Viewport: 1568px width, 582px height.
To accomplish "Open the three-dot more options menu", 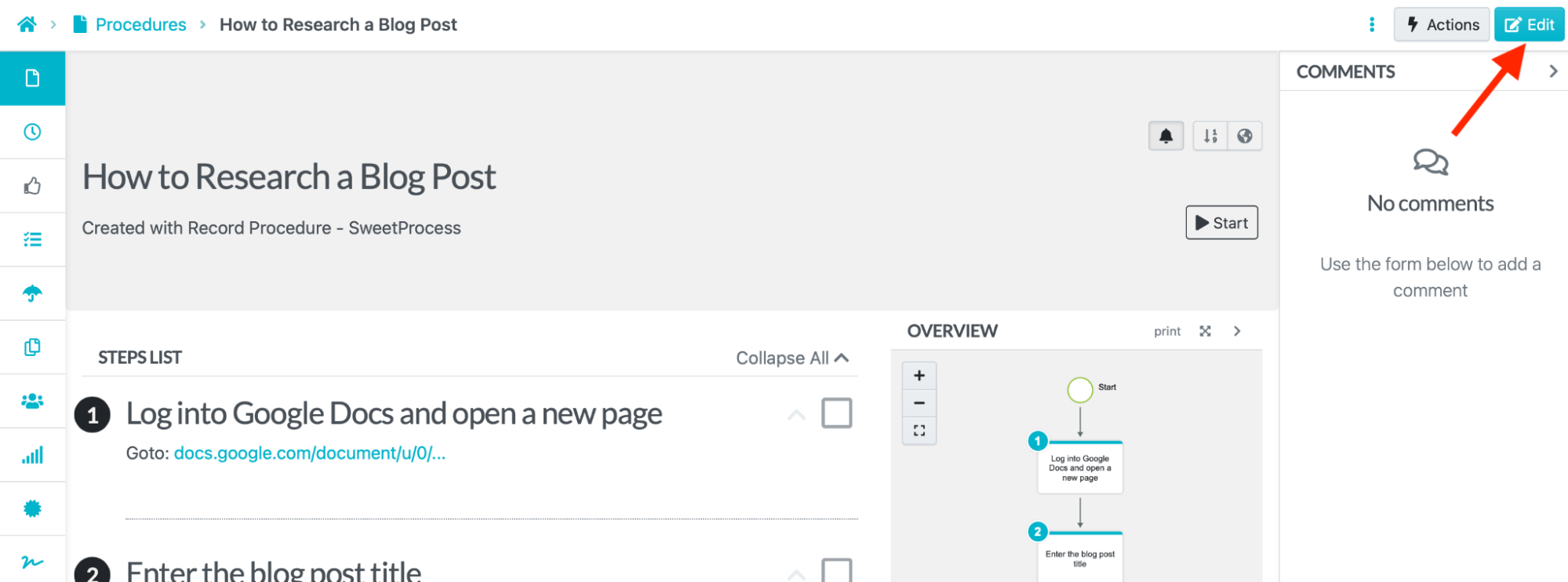I will (x=1372, y=24).
